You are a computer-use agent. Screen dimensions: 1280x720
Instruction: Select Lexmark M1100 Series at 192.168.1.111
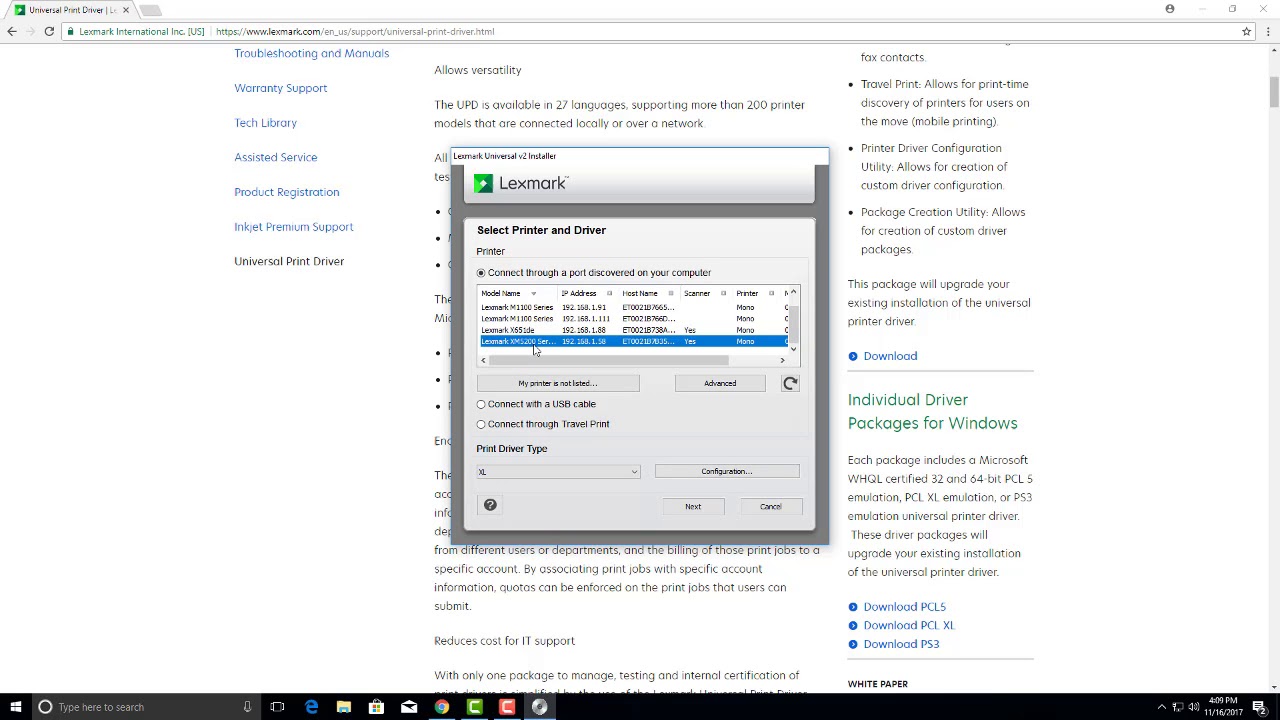(x=634, y=318)
